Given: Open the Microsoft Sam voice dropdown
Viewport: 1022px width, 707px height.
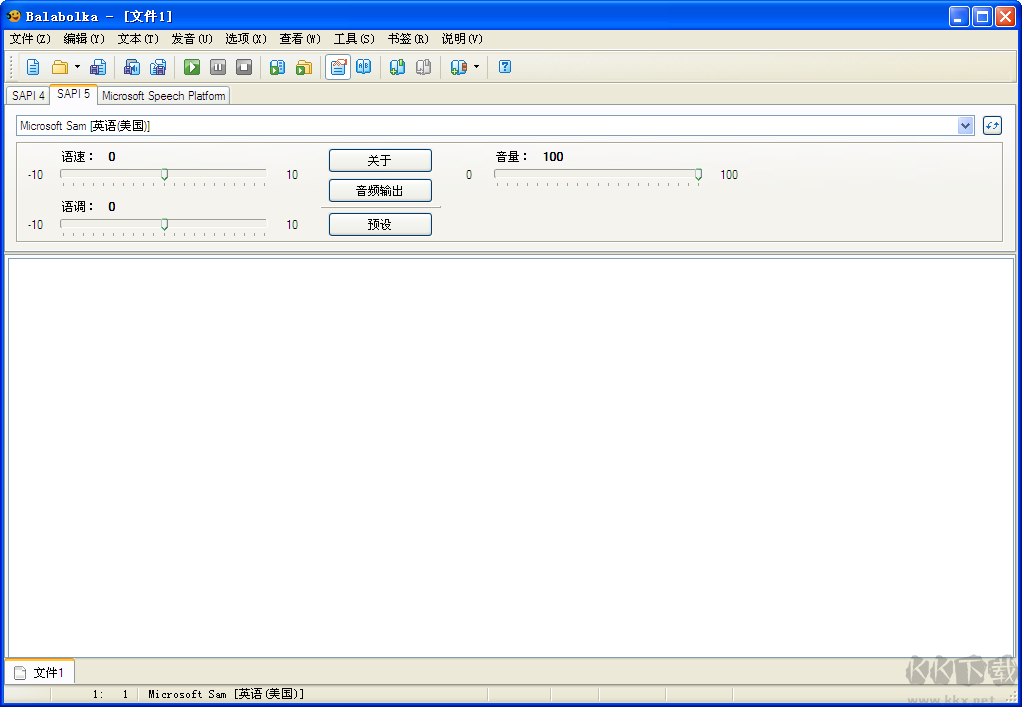Looking at the screenshot, I should point(966,125).
